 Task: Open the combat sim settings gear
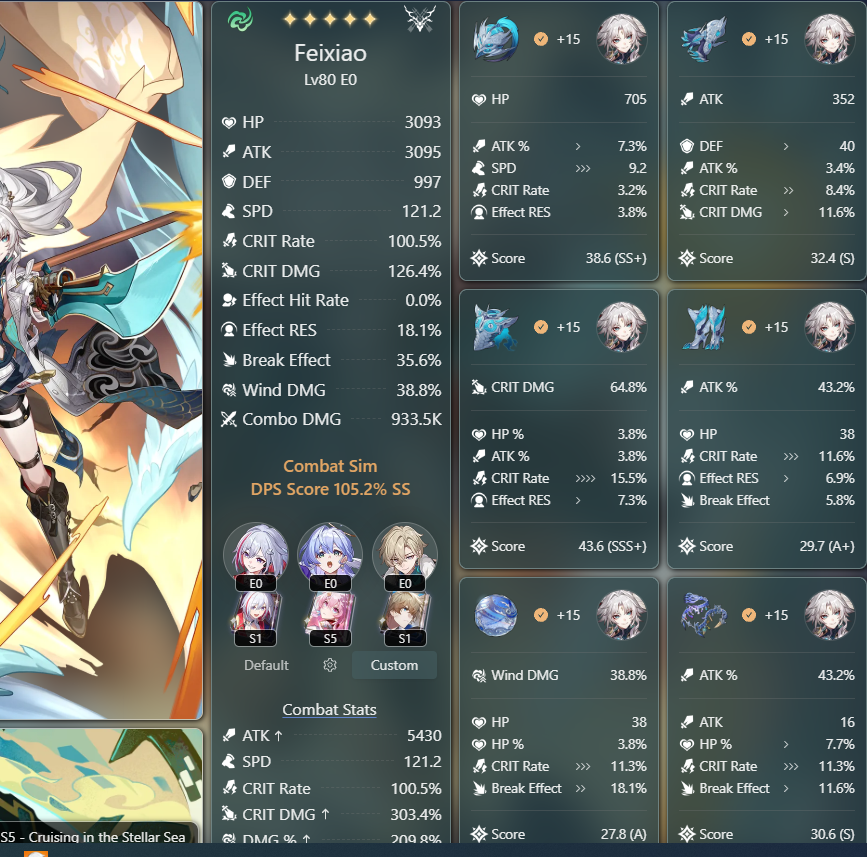click(330, 665)
